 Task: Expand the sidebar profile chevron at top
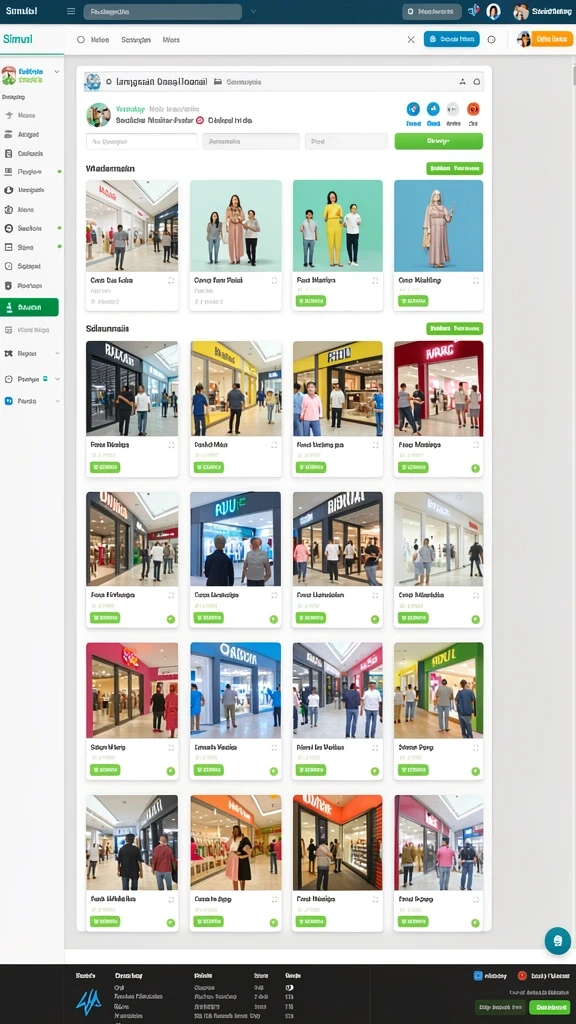[57, 71]
